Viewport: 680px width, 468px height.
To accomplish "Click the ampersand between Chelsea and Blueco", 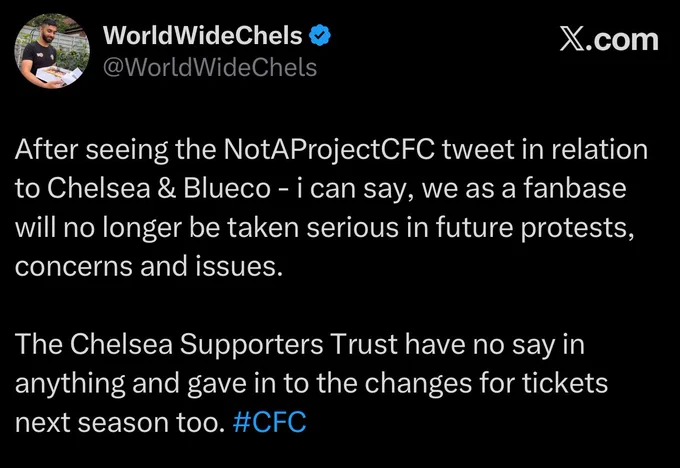I will click(167, 189).
